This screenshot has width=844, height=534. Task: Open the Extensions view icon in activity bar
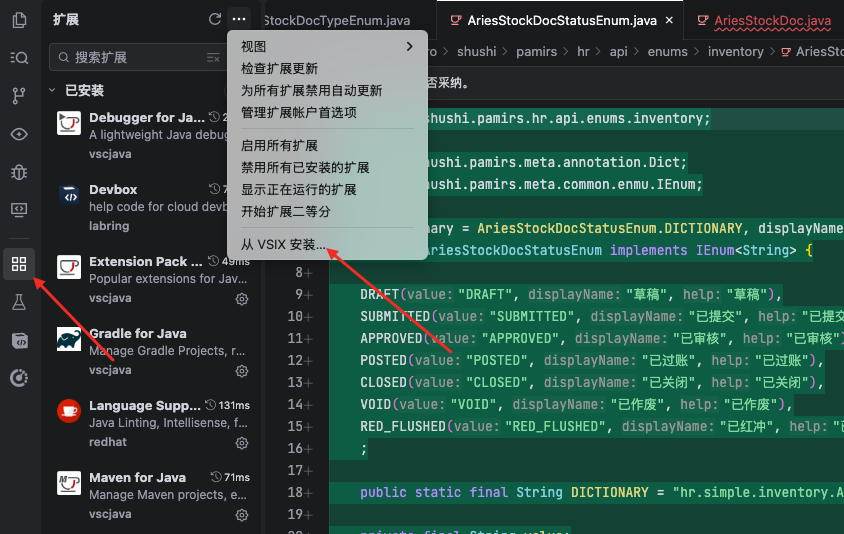19,264
